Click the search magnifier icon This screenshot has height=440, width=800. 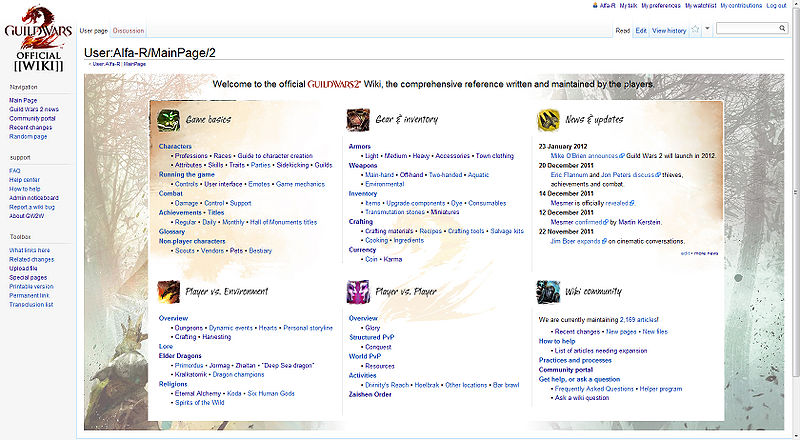tap(782, 28)
